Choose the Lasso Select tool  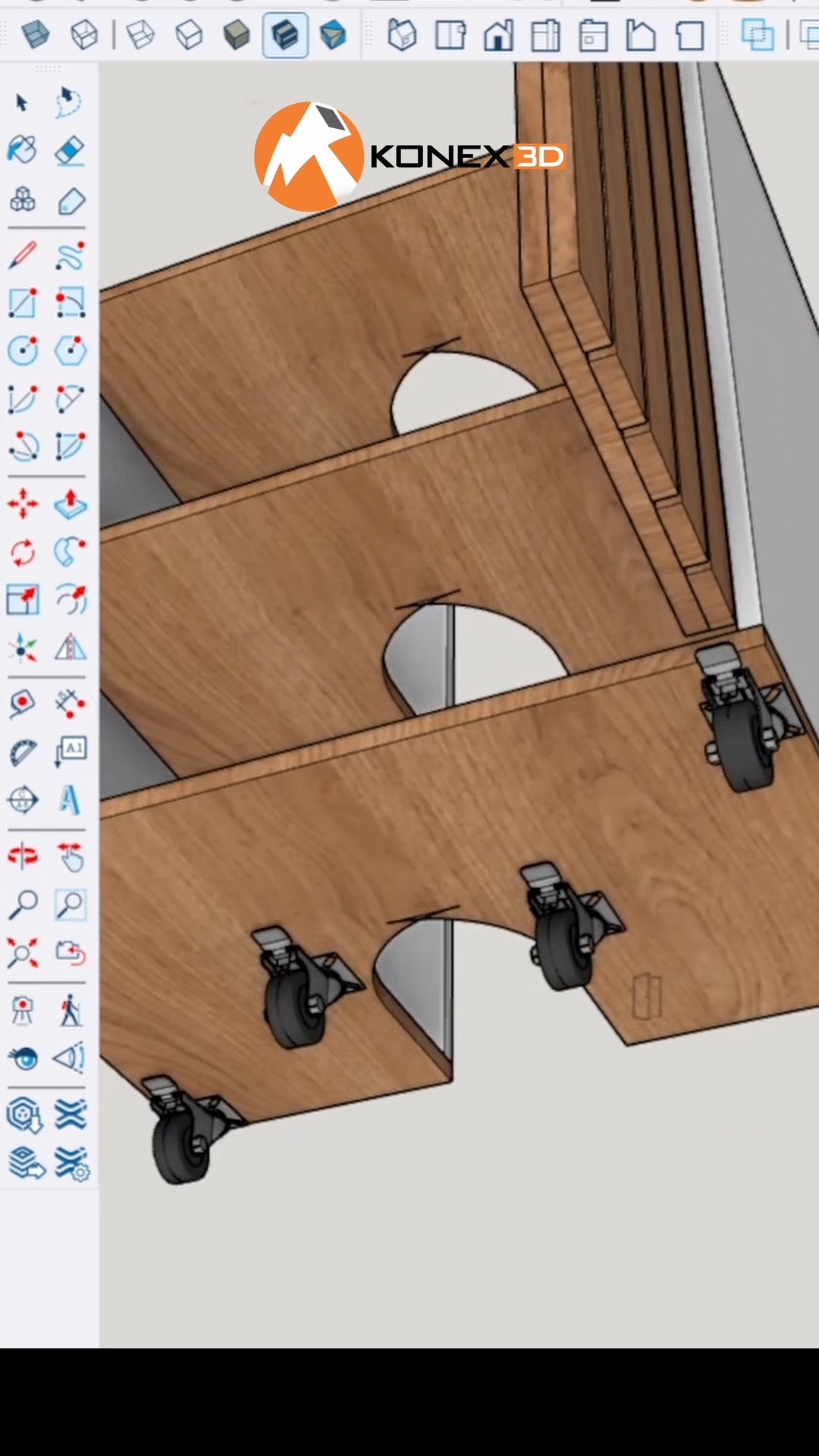pos(69,102)
